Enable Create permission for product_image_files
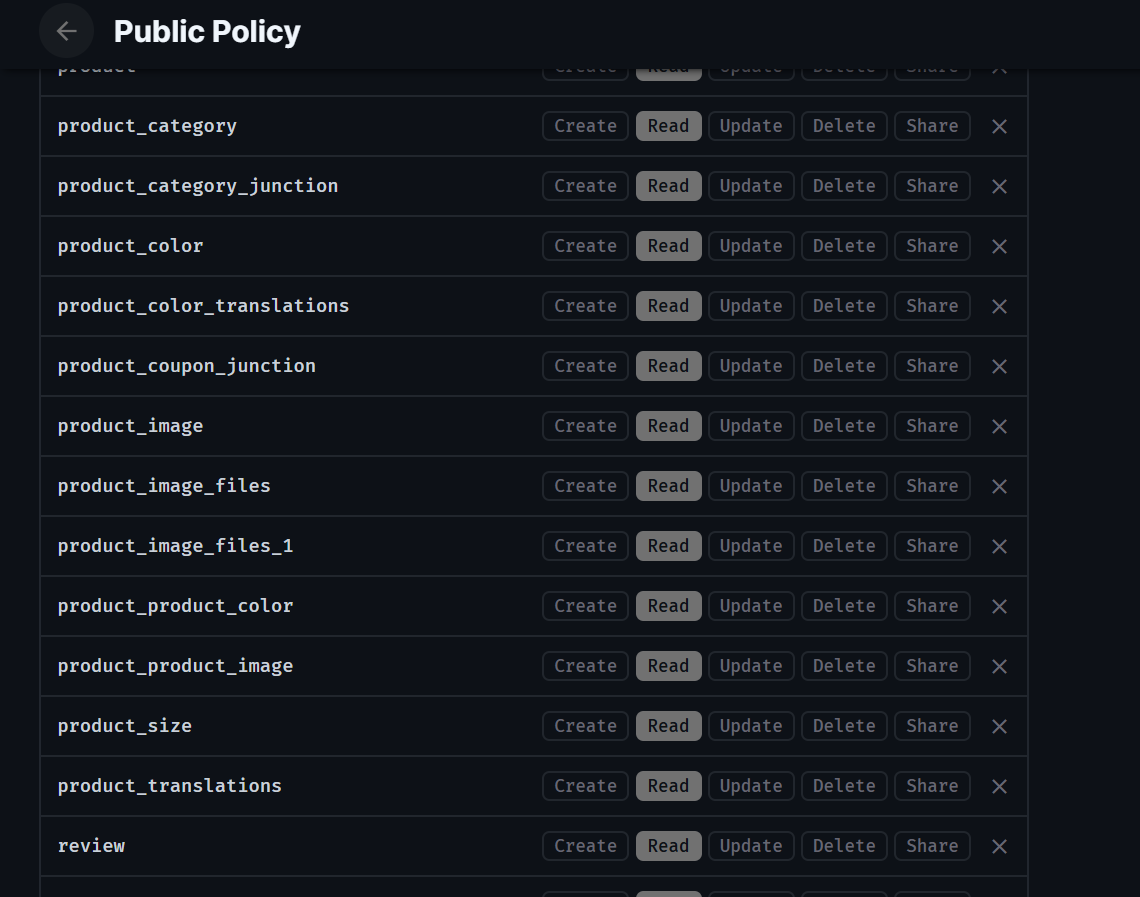 point(584,486)
